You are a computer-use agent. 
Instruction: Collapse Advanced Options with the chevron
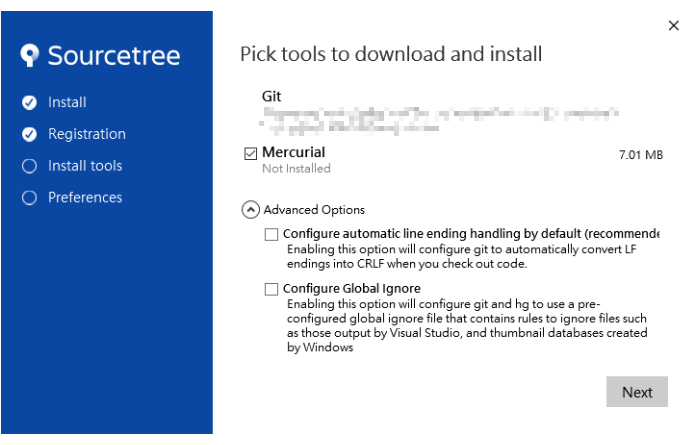(250, 210)
